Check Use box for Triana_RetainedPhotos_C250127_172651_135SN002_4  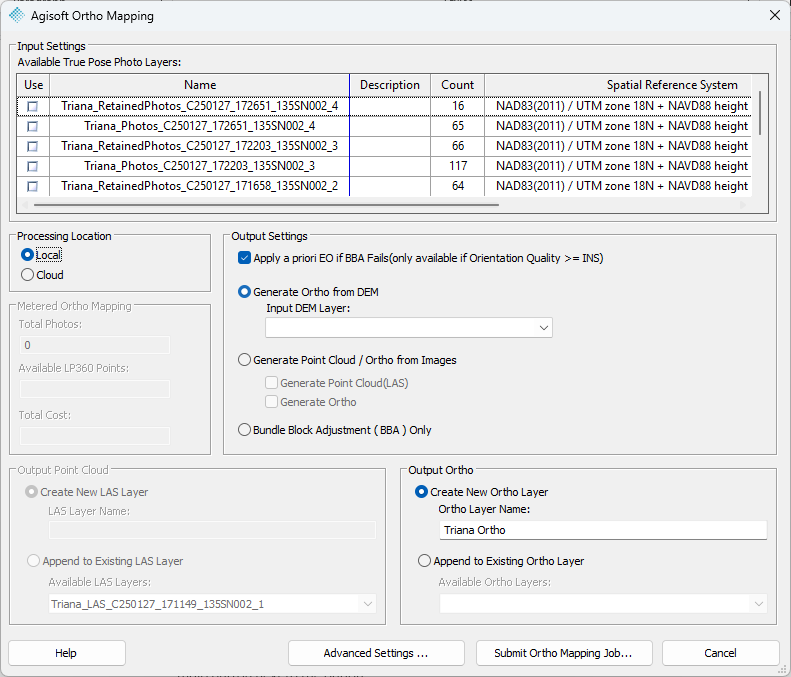pyautogui.click(x=33, y=106)
